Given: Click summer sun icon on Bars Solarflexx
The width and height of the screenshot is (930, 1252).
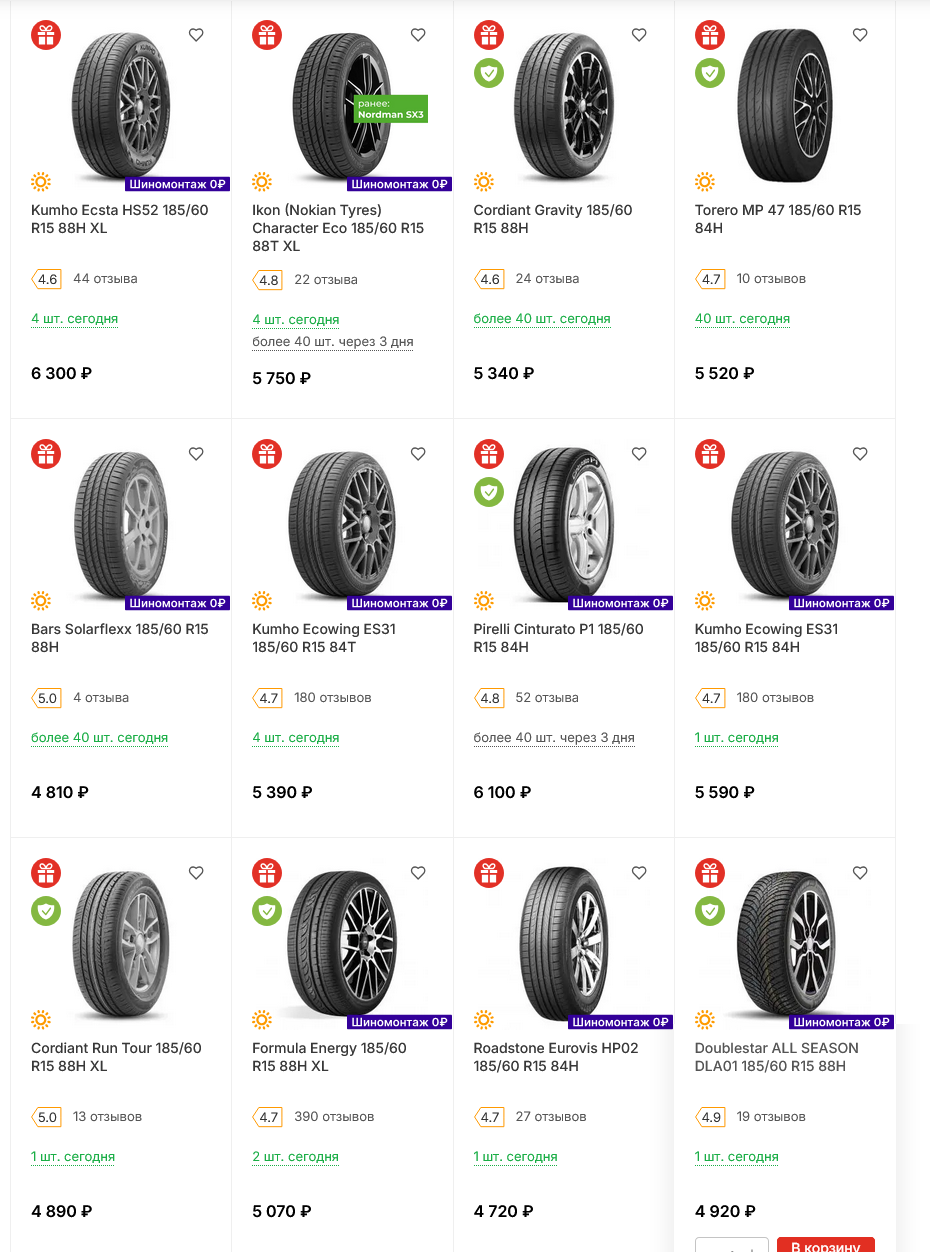Looking at the screenshot, I should click(41, 601).
